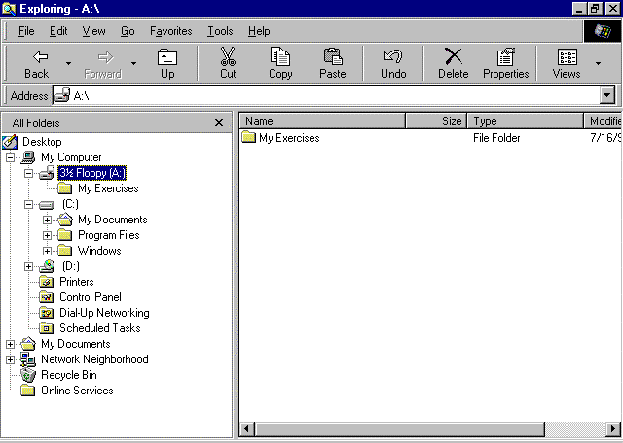Open Properties from the toolbar
The image size is (623, 443).
point(506,63)
